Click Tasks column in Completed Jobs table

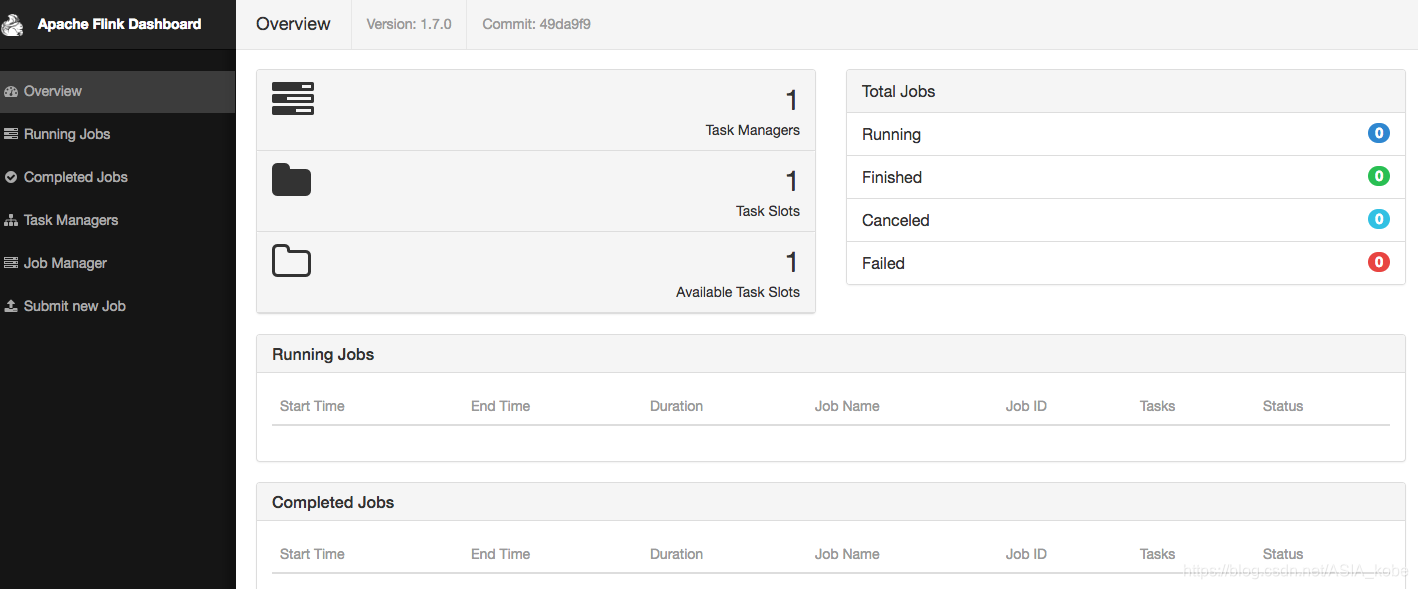pos(1157,554)
